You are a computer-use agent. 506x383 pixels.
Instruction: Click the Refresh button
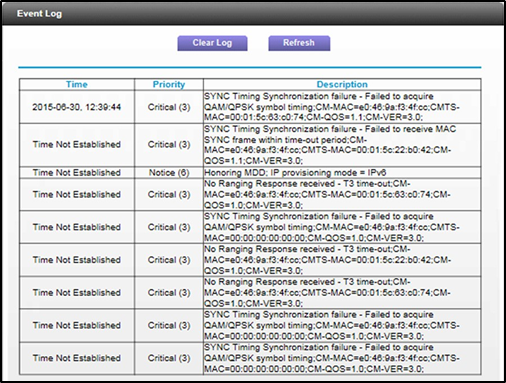(x=299, y=43)
